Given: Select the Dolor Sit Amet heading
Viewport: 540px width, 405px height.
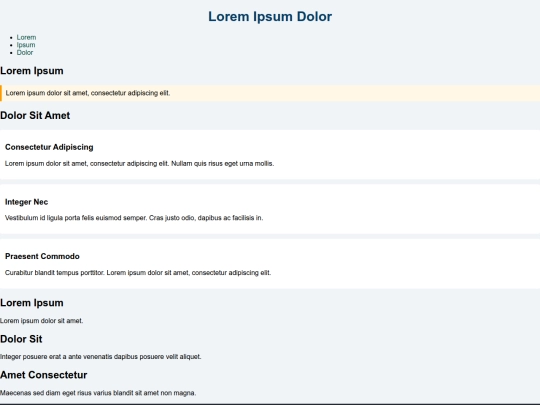Looking at the screenshot, I should click(35, 115).
